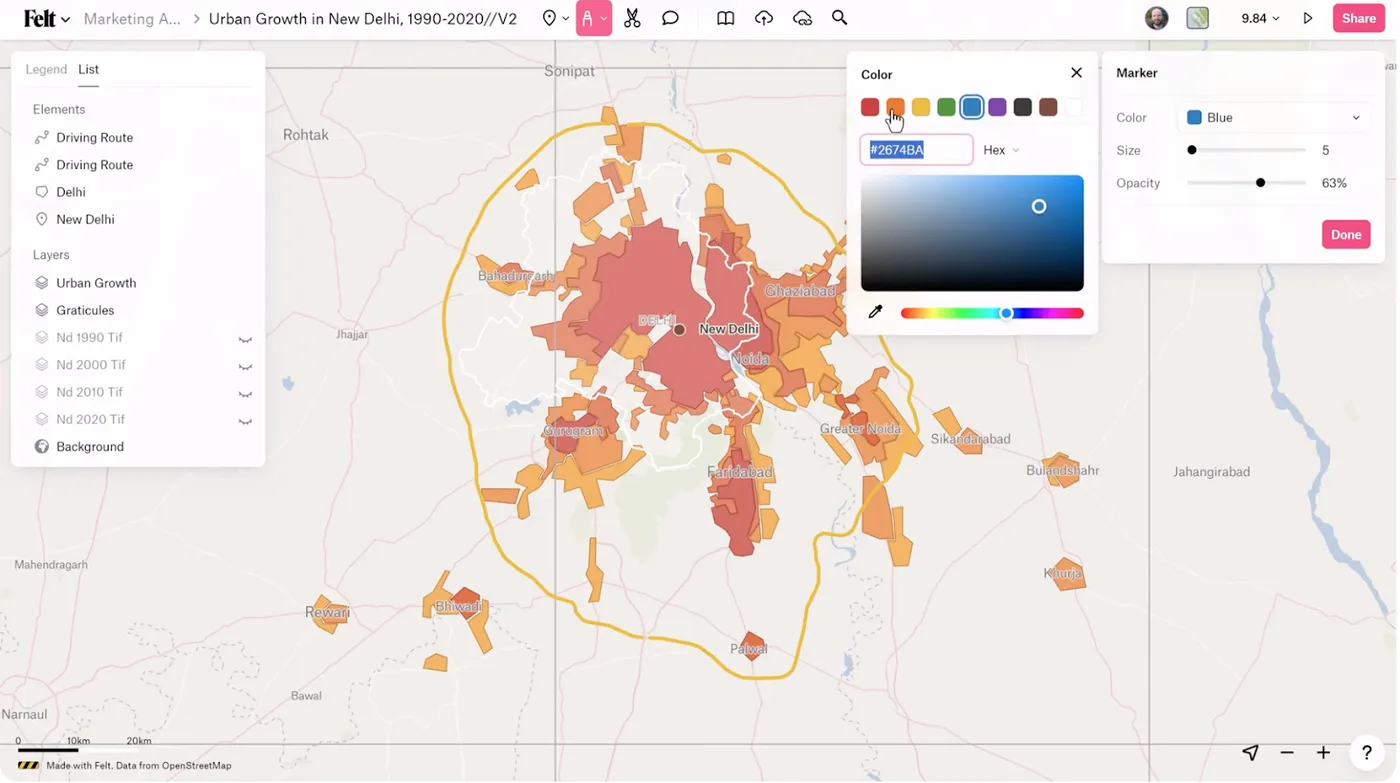Click the cloud upload icon
Viewport: 1400px width, 783px height.
coord(764,18)
